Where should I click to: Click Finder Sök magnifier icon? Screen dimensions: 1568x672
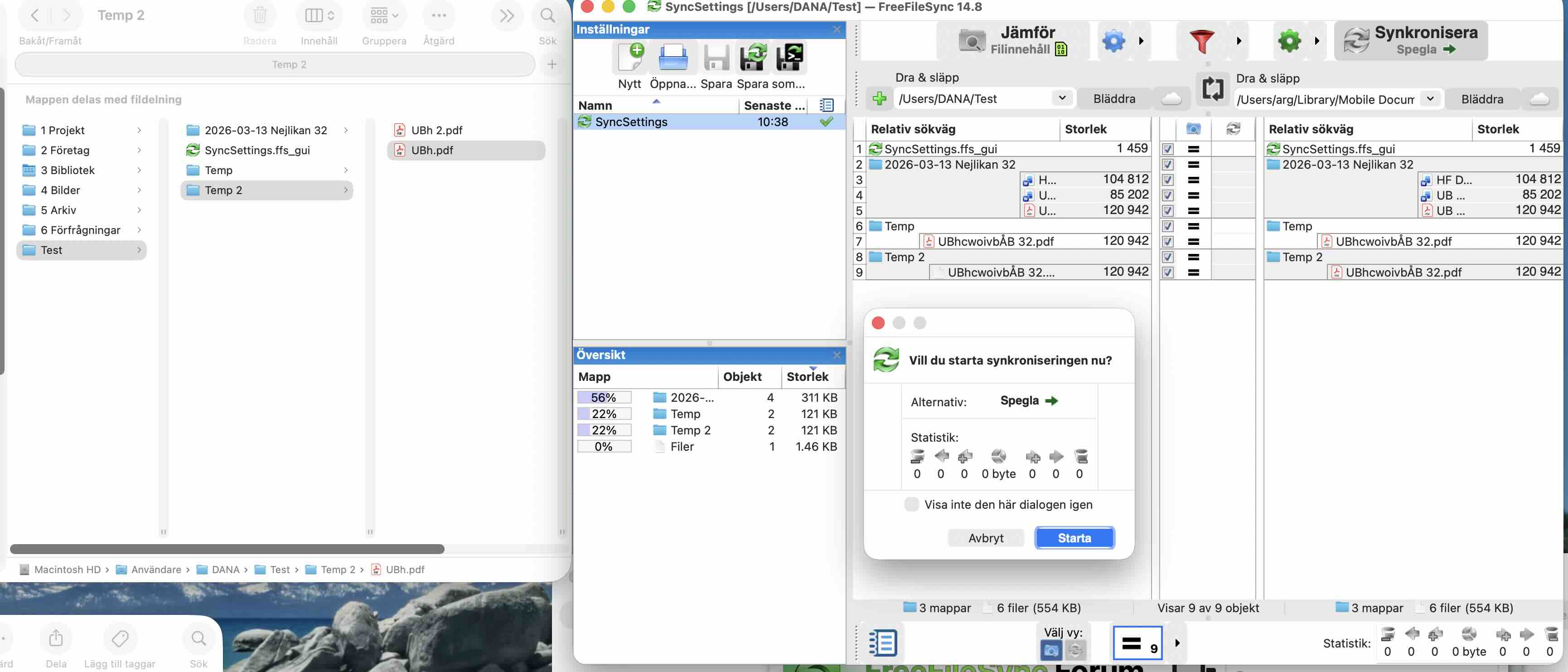547,15
